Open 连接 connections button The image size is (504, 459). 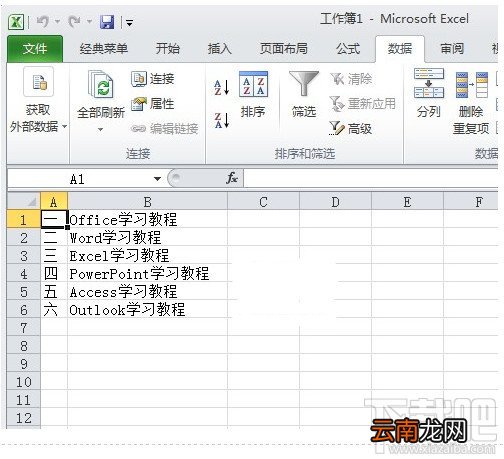153,79
